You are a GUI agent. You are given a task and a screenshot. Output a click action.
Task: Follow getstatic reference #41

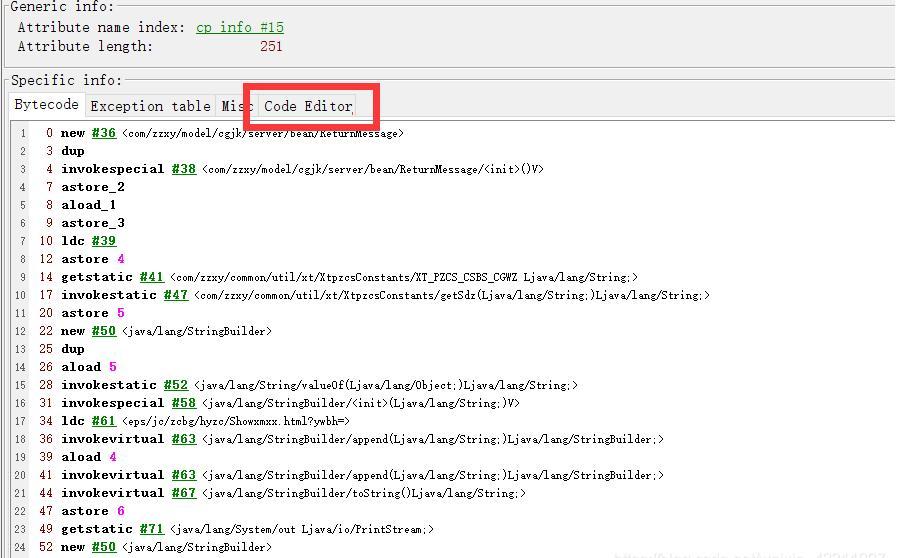pos(151,277)
